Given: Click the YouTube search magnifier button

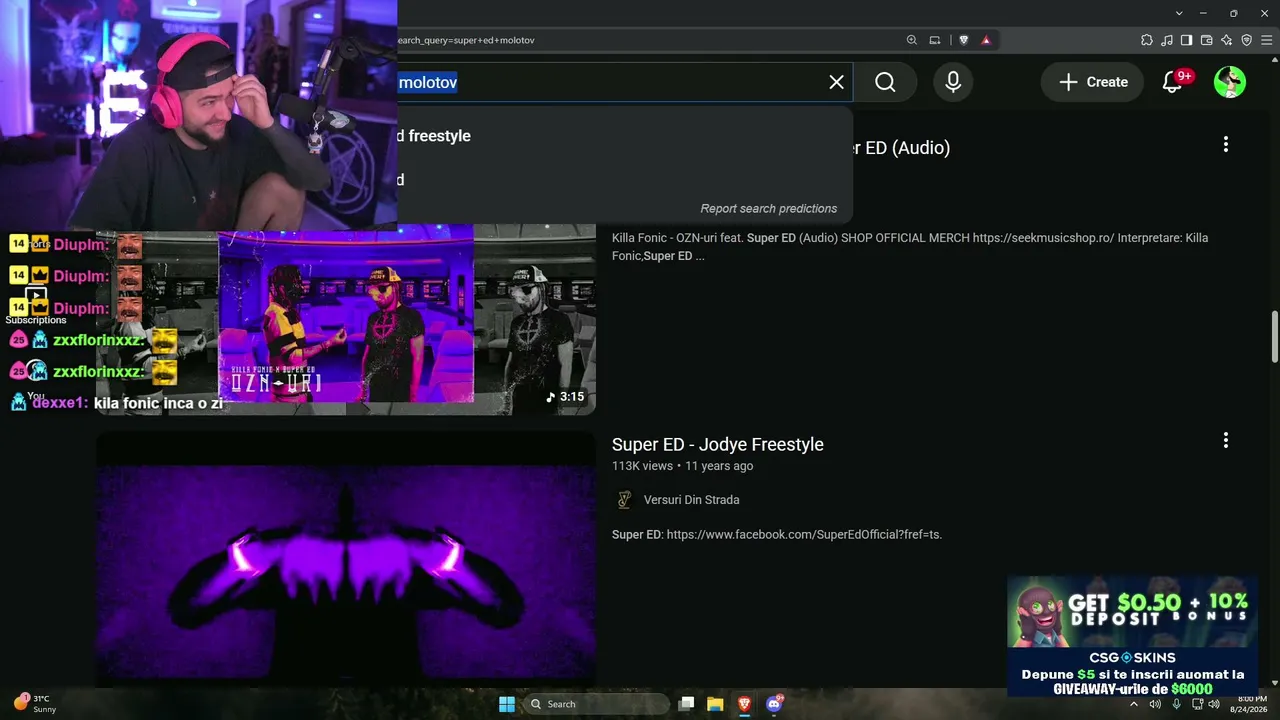Looking at the screenshot, I should click(x=885, y=82).
